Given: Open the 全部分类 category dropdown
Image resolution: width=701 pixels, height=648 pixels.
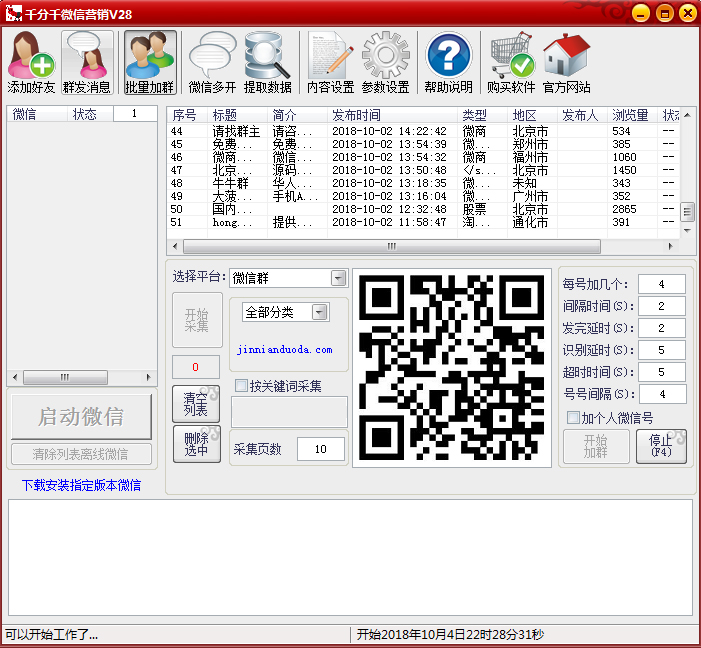Looking at the screenshot, I should [320, 312].
